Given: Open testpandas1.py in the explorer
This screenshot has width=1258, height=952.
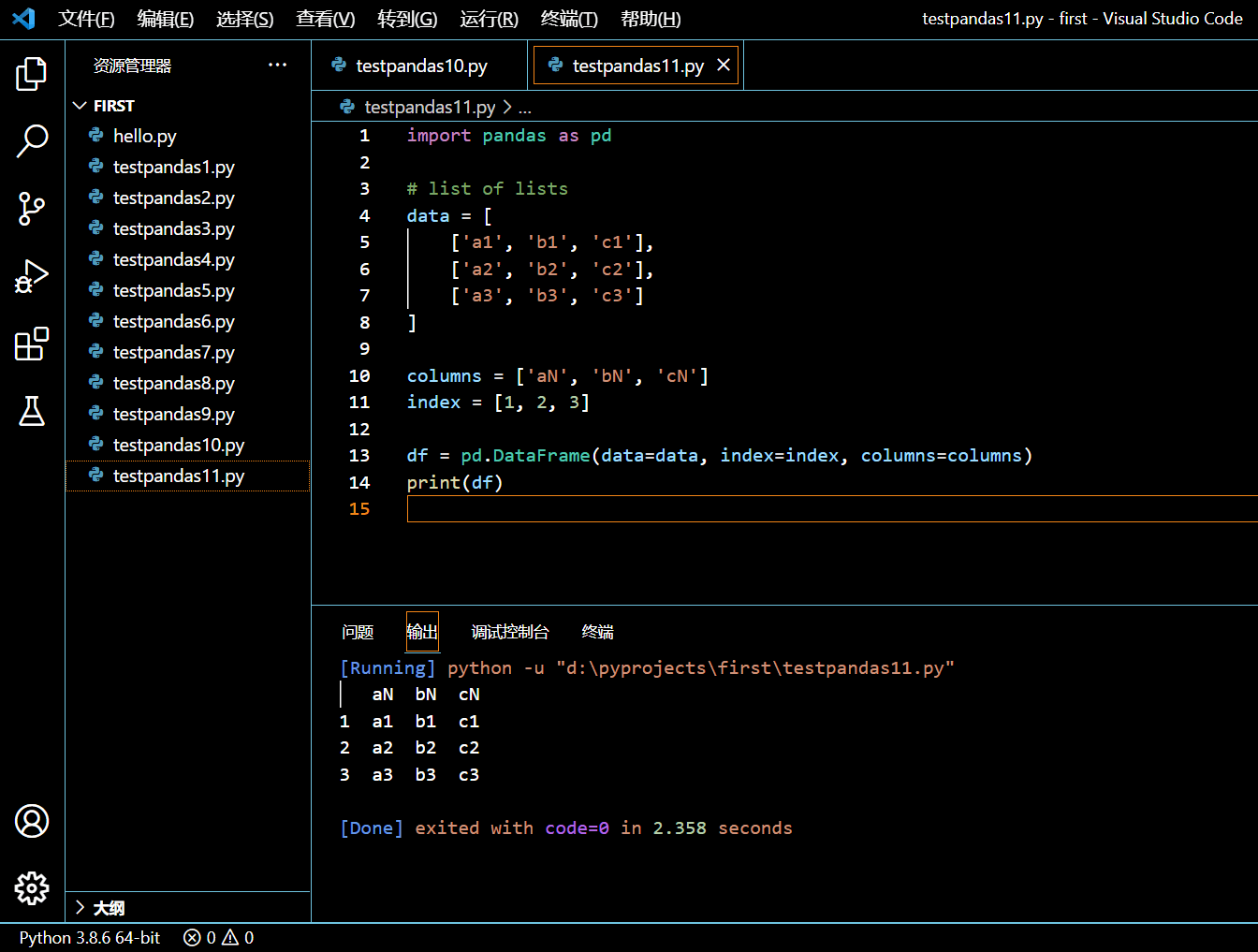Looking at the screenshot, I should coord(187,167).
